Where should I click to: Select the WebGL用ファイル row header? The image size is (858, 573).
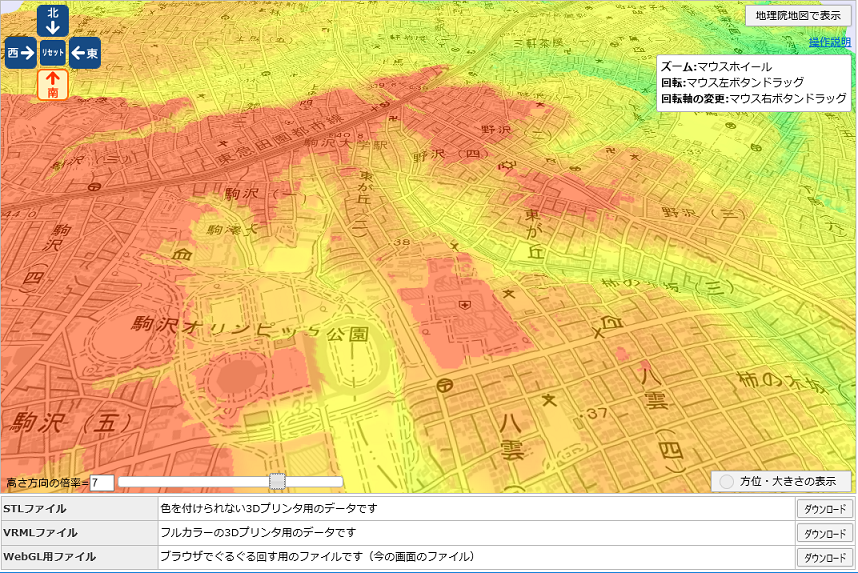[79, 557]
